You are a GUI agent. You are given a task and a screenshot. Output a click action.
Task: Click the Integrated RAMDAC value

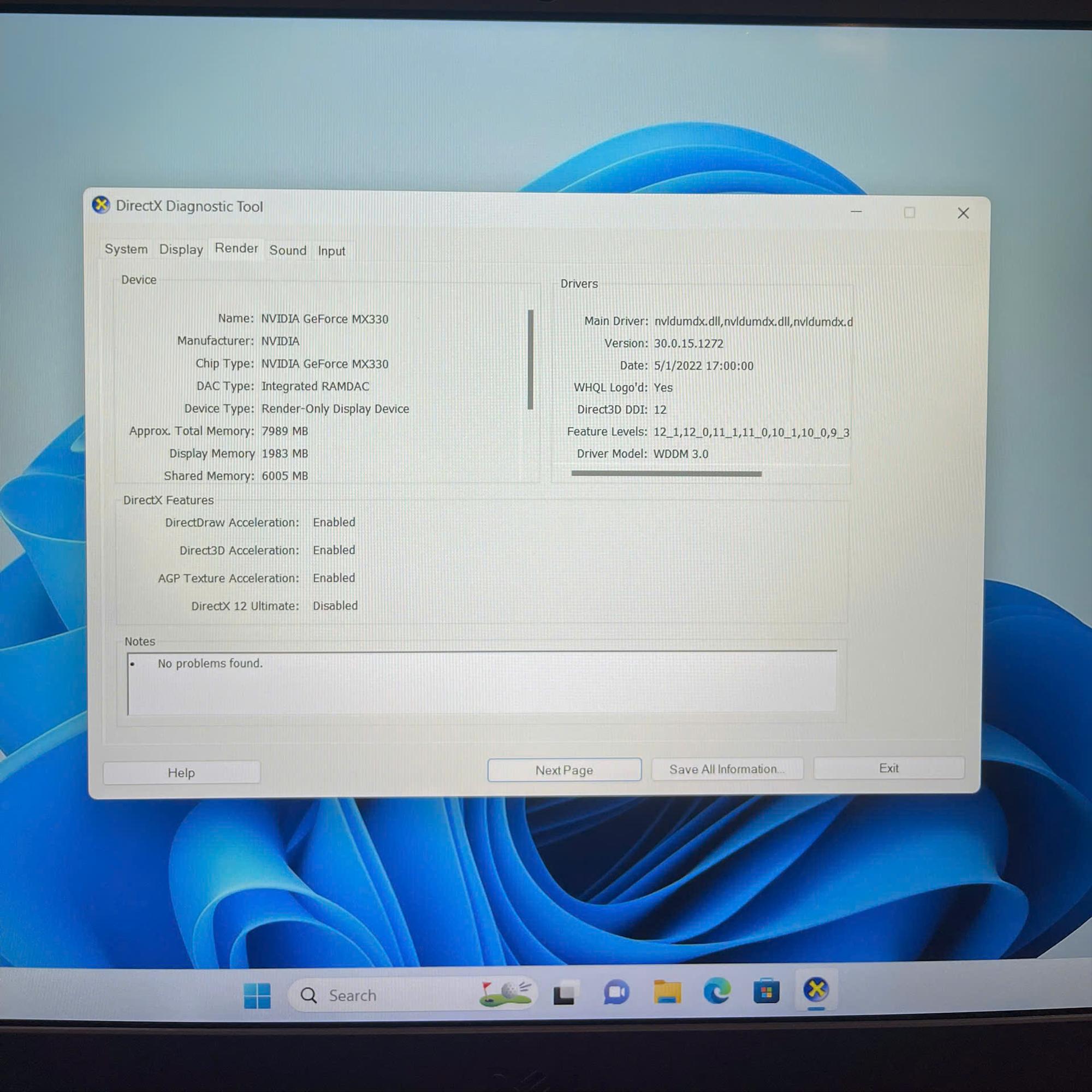(316, 387)
